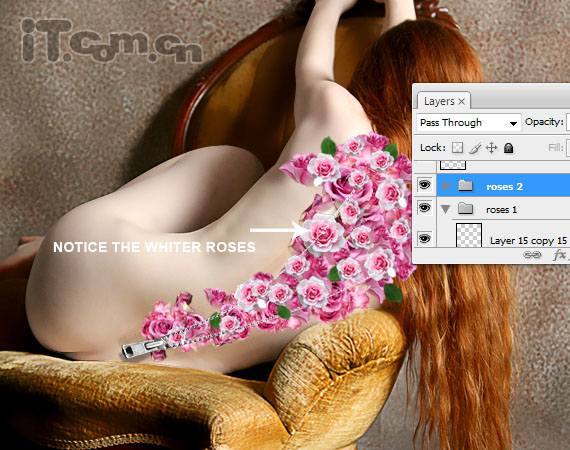Click the roses 2 group folder icon

coord(465,186)
